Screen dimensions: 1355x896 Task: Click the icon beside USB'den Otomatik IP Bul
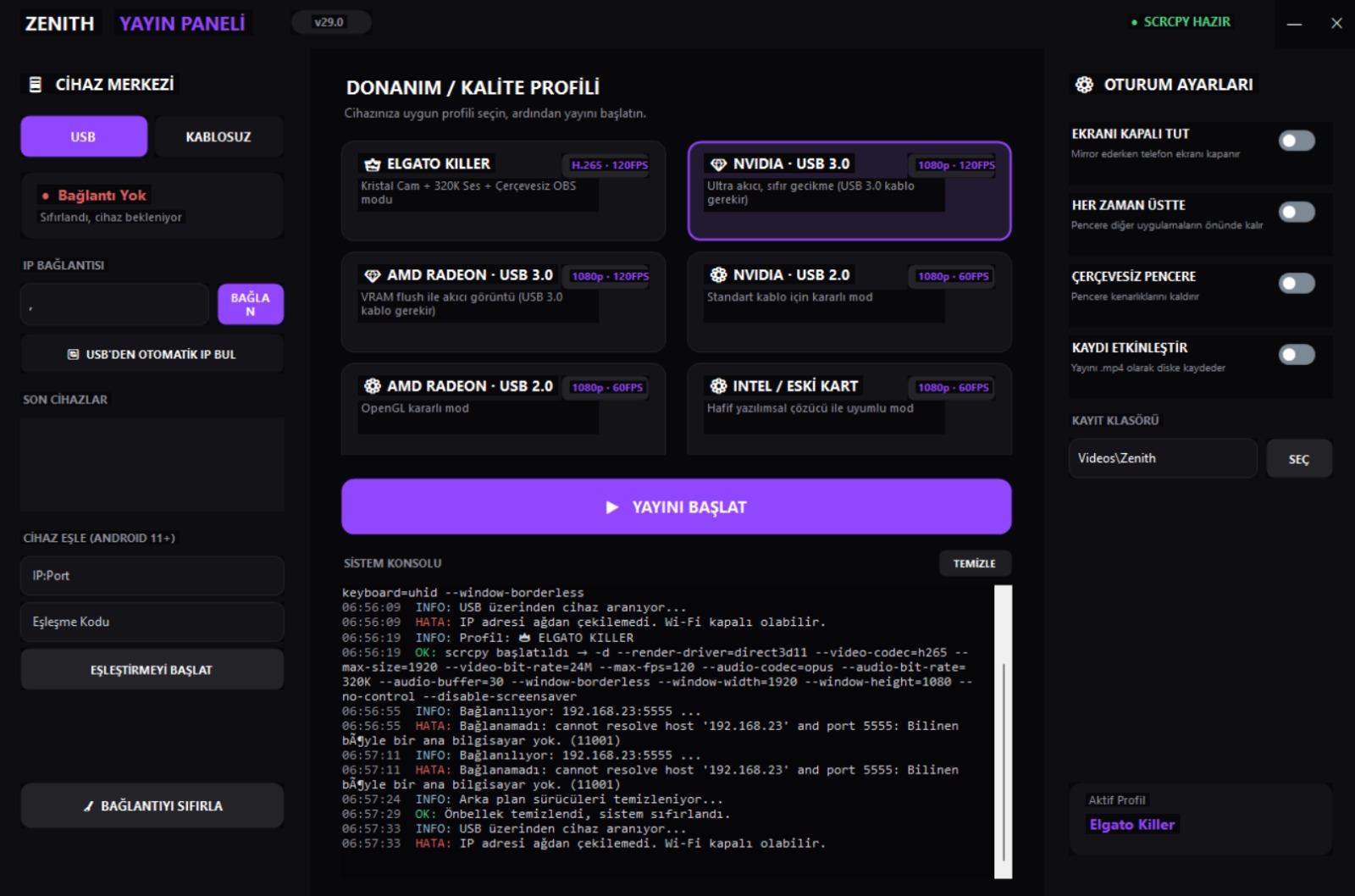[x=74, y=355]
